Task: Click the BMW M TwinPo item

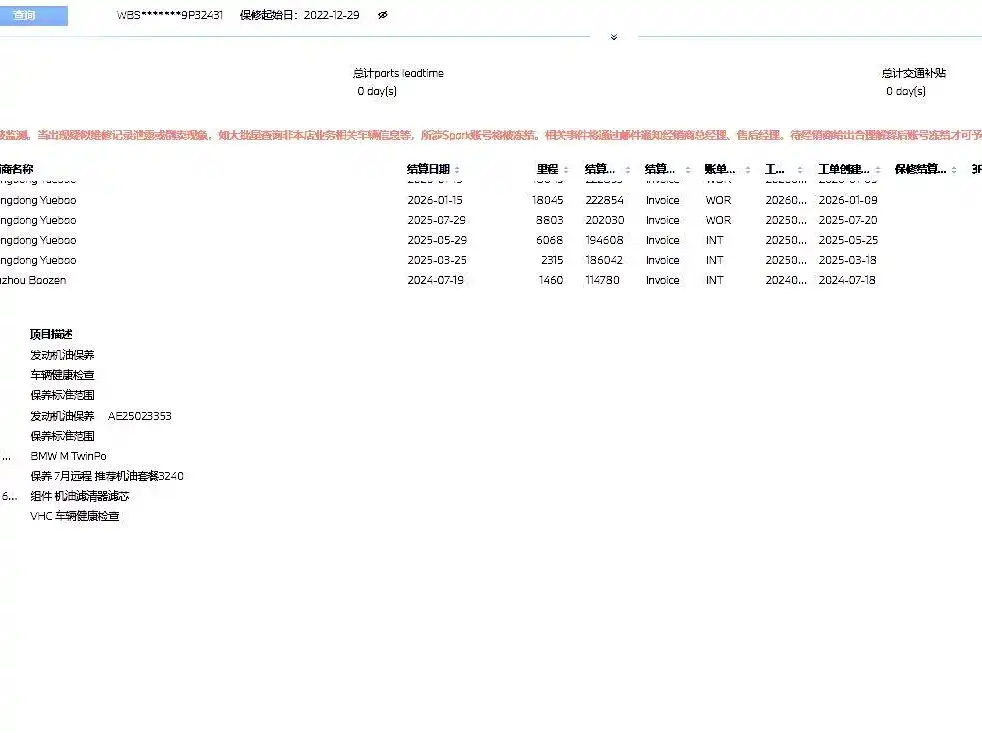Action: pos(68,456)
